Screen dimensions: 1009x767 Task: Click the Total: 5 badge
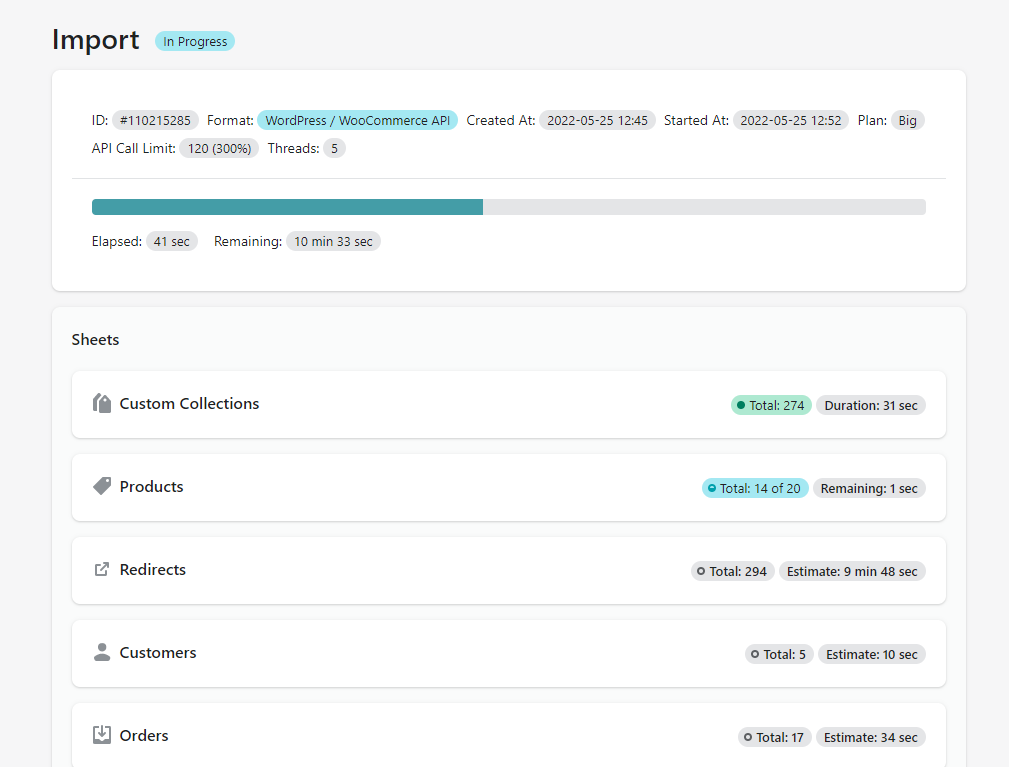click(779, 654)
